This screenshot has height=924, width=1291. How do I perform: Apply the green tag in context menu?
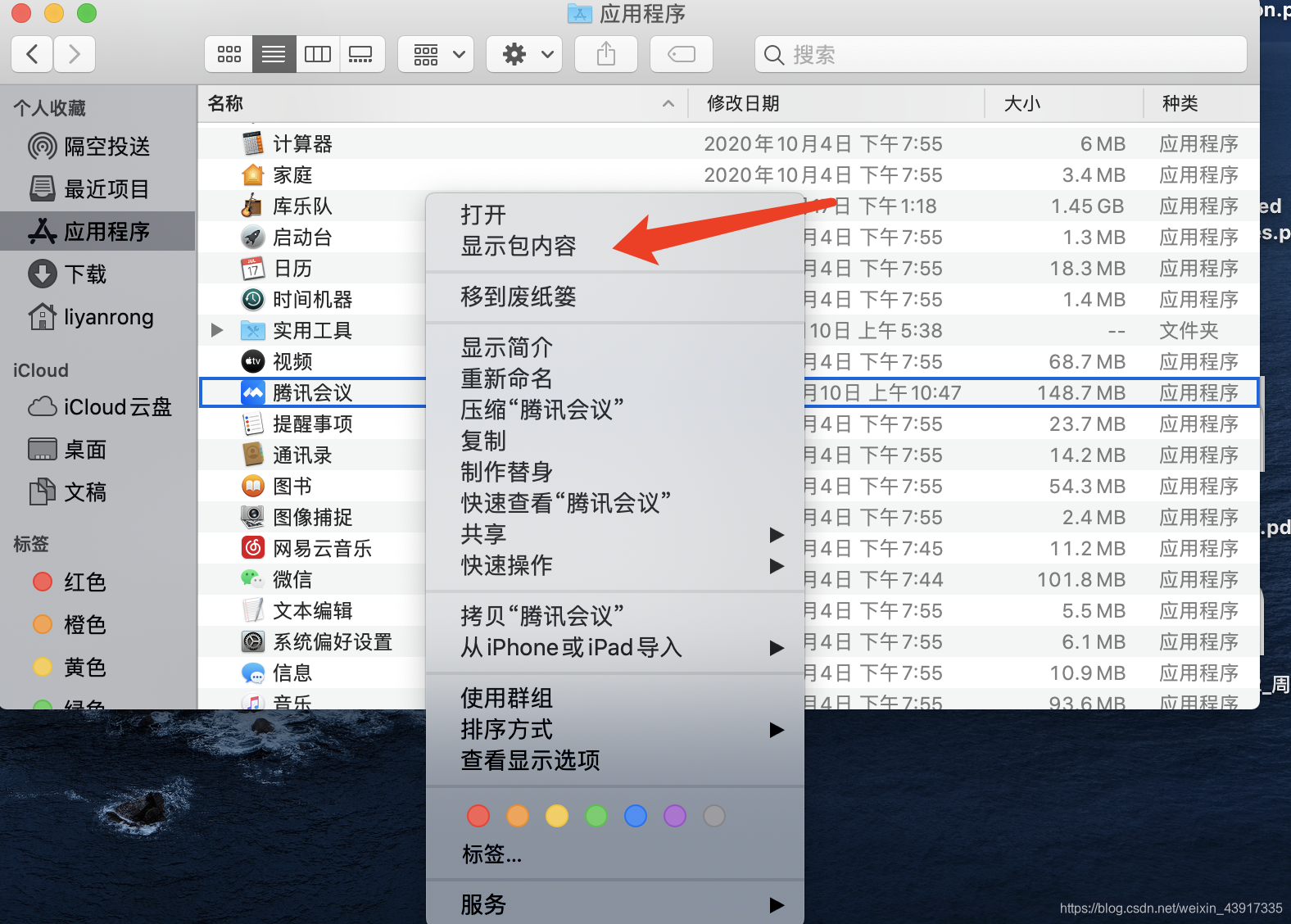coord(596,816)
